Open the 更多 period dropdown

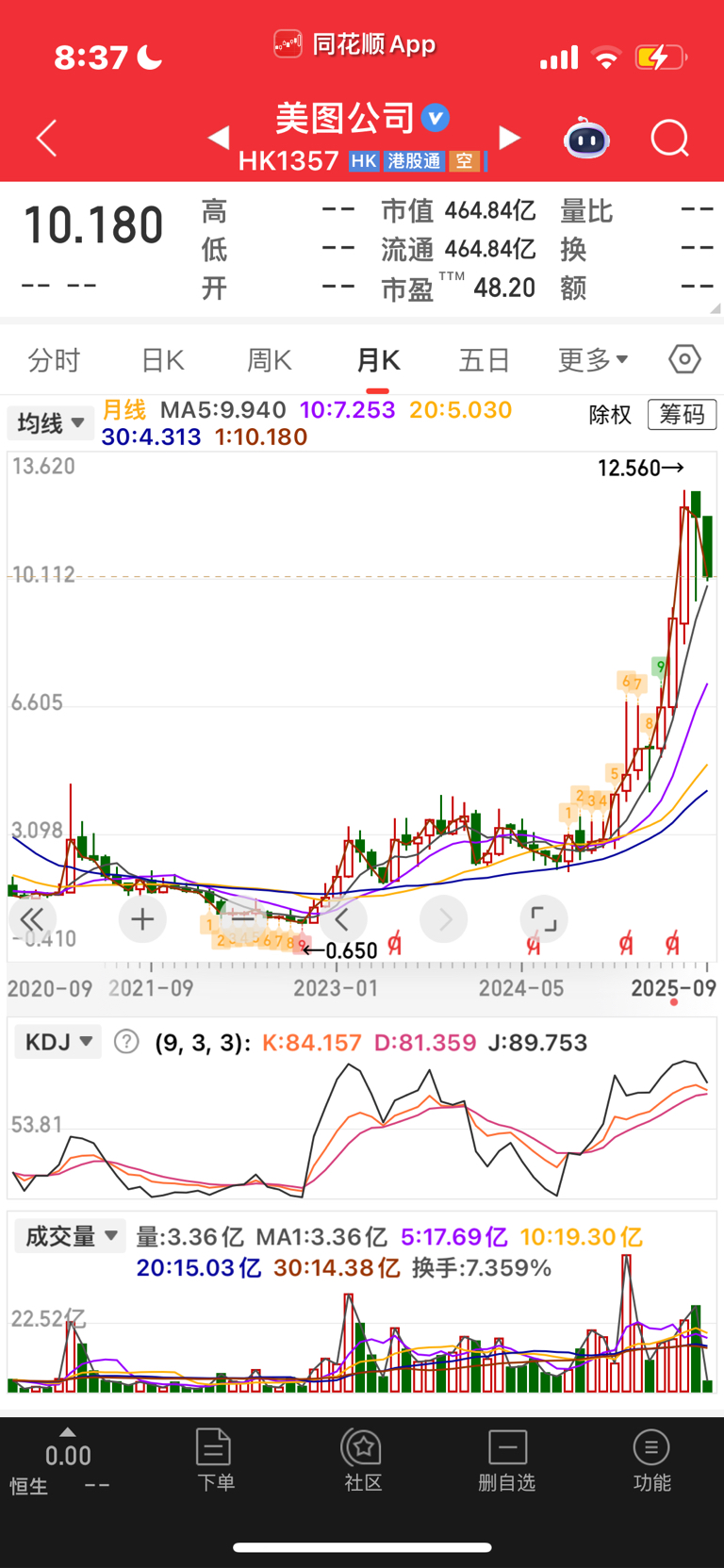(593, 359)
